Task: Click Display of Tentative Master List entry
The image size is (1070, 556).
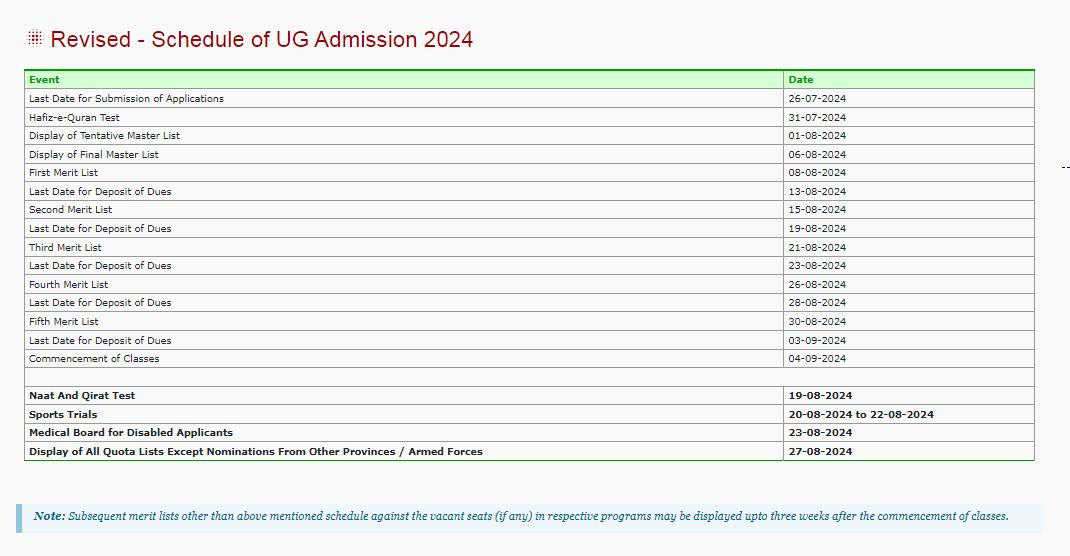Action: click(104, 136)
